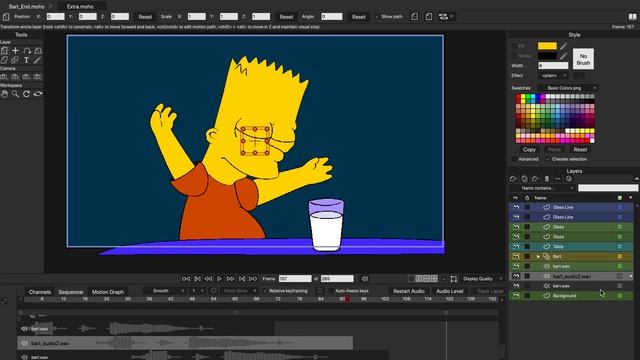Step back one frame in playback controls
Screen dimensions: 640x360
click(208, 279)
